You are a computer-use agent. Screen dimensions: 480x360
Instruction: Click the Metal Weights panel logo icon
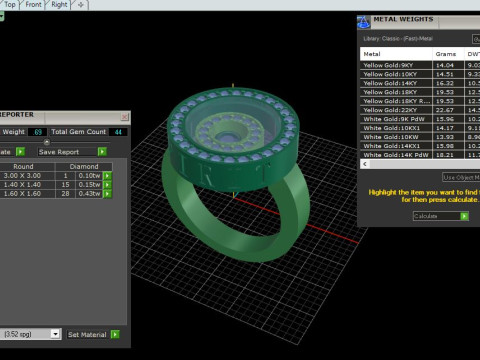364,22
